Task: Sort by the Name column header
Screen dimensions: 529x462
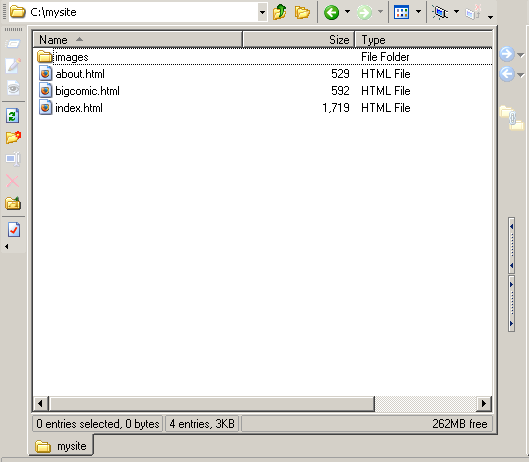Action: tap(138, 39)
